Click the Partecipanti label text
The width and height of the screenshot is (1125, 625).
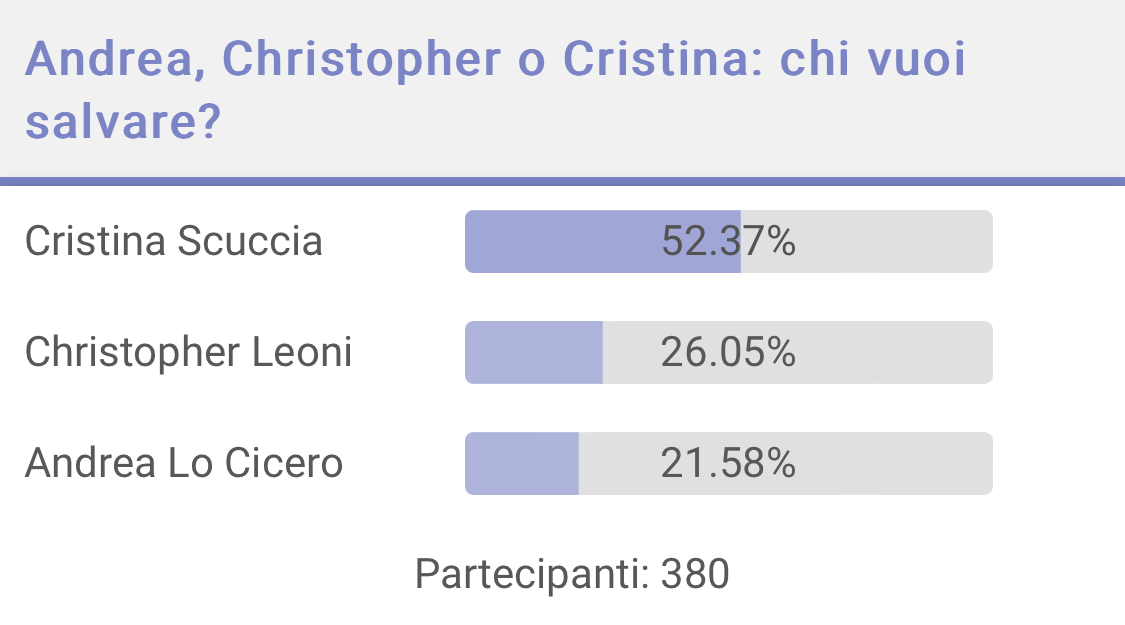point(532,575)
